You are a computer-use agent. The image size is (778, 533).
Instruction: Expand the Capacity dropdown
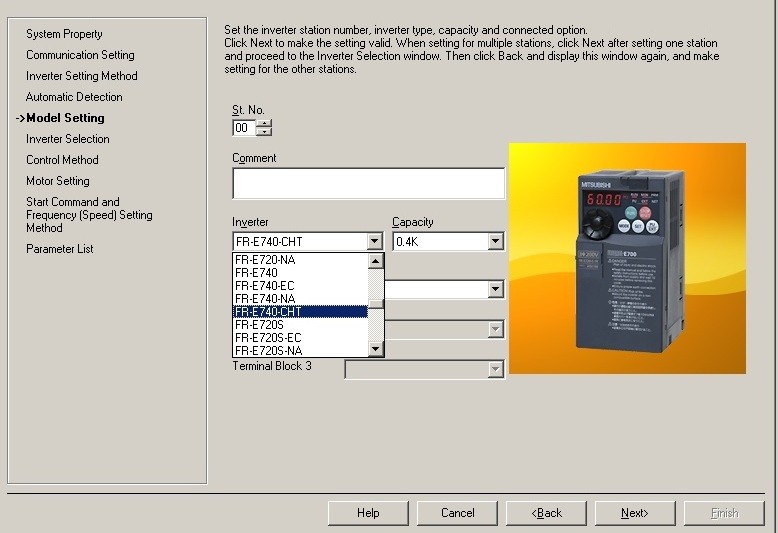pyautogui.click(x=494, y=241)
